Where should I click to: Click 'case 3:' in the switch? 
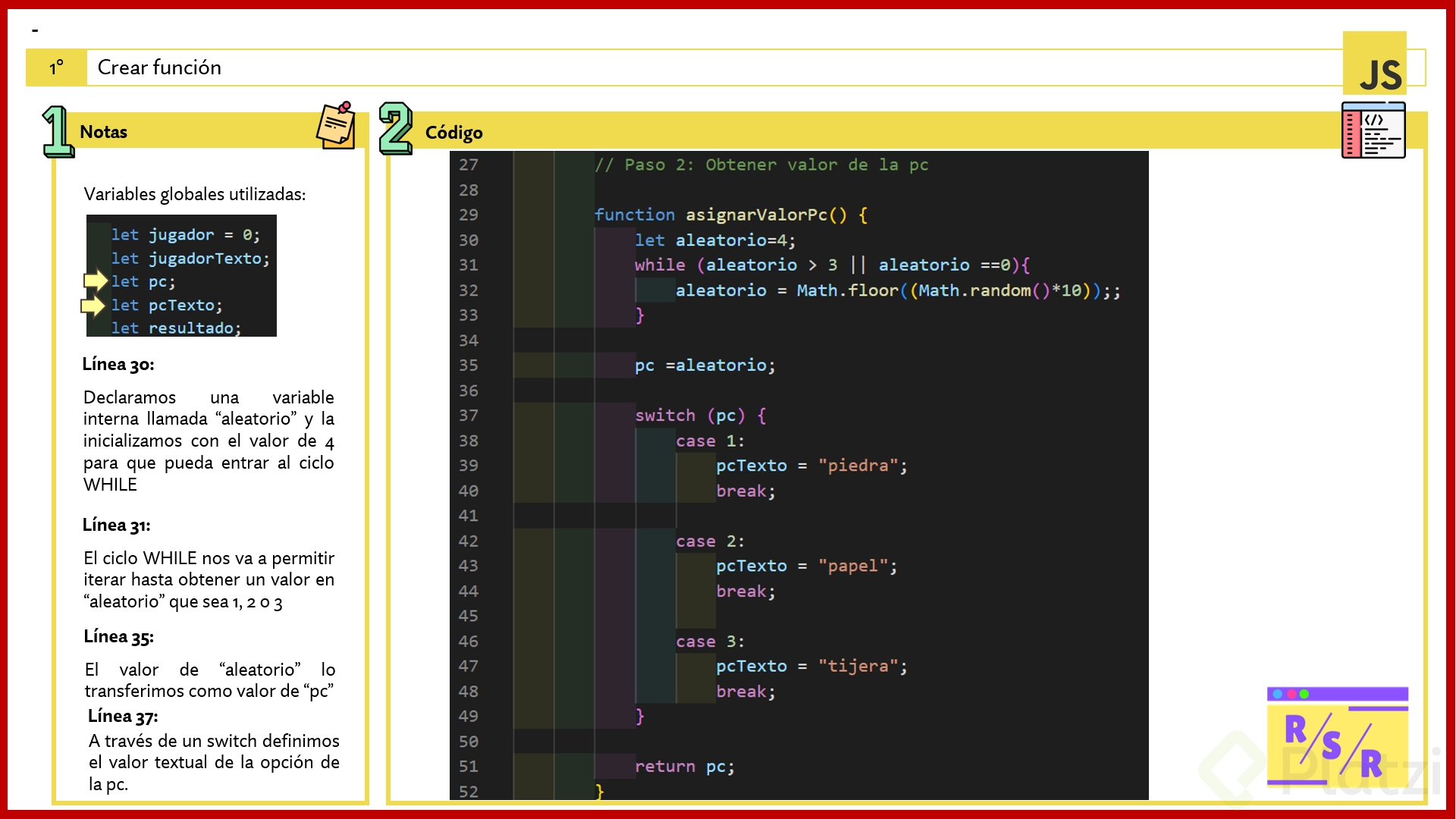[x=711, y=642]
